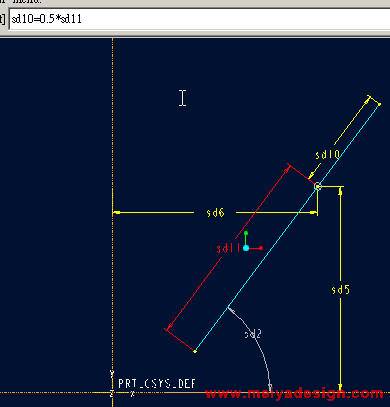
Task: Select the red sd11 dimension label
Action: click(228, 248)
